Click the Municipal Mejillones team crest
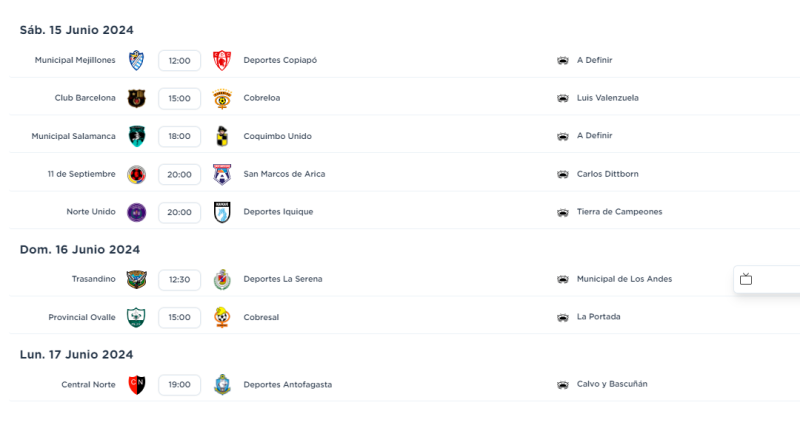Viewport: 800px width, 428px height. coord(137,60)
